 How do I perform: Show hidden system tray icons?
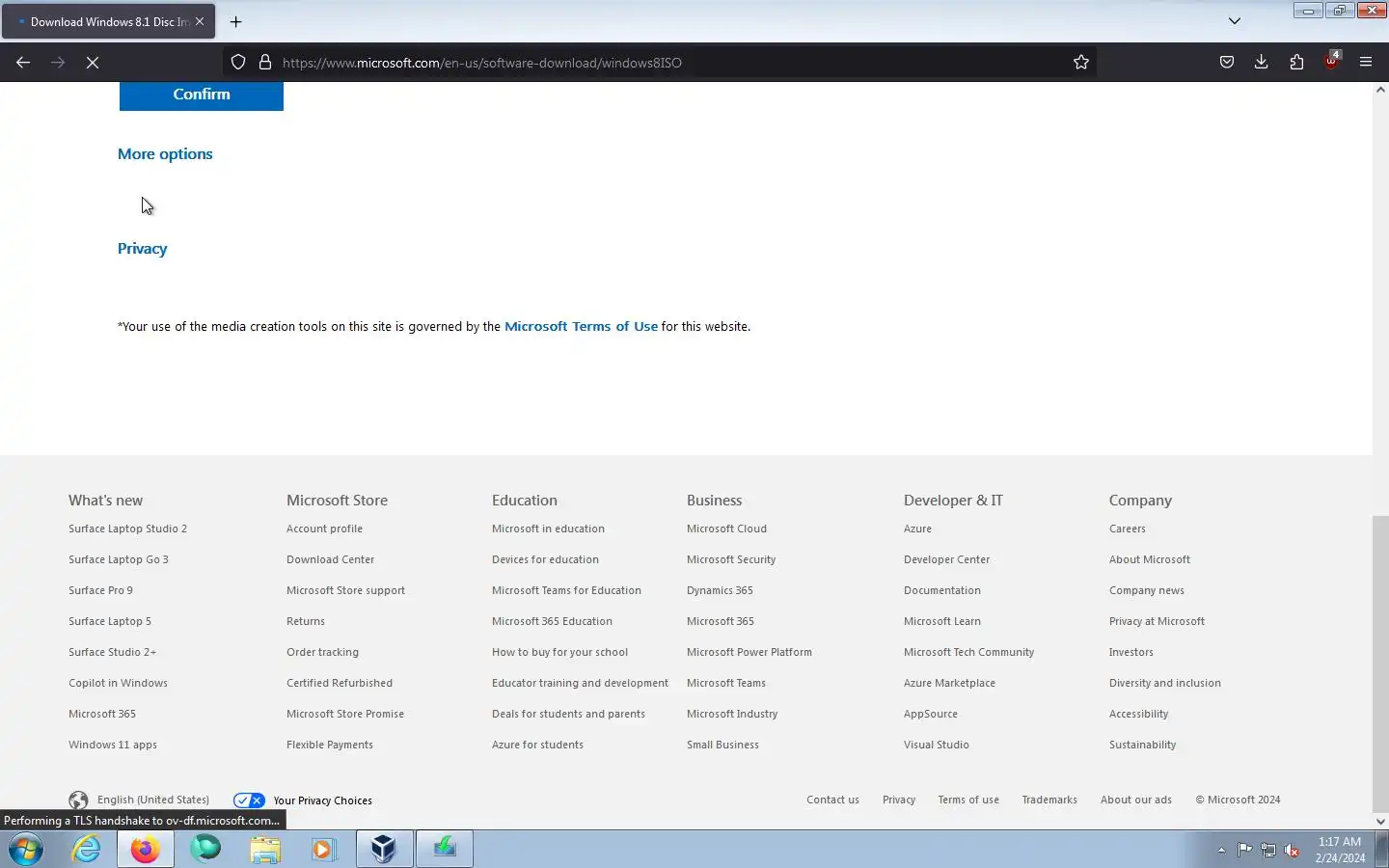click(x=1221, y=851)
